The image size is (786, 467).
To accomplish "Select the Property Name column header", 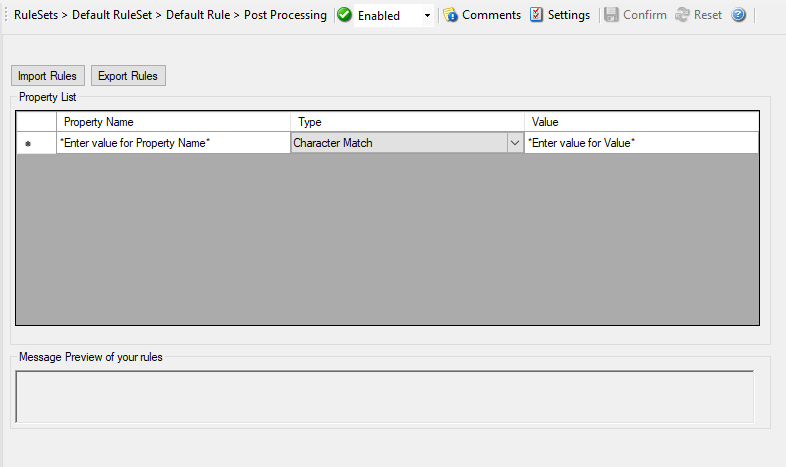I will tap(173, 122).
